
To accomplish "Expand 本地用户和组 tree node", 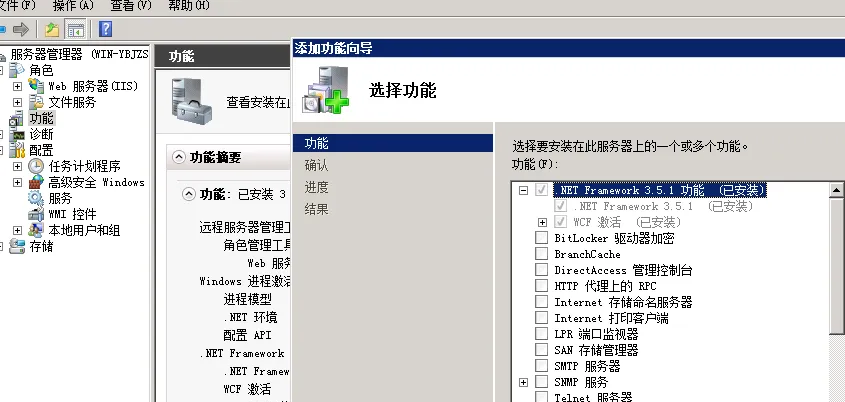I will pyautogui.click(x=18, y=231).
